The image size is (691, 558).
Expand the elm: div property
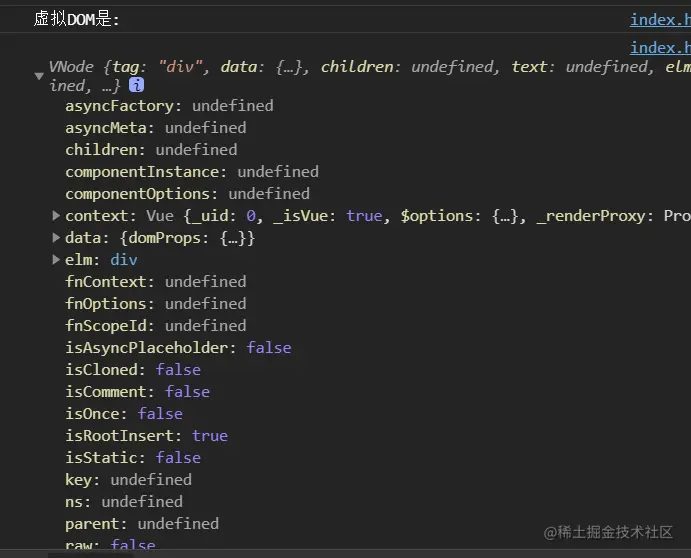click(56, 260)
